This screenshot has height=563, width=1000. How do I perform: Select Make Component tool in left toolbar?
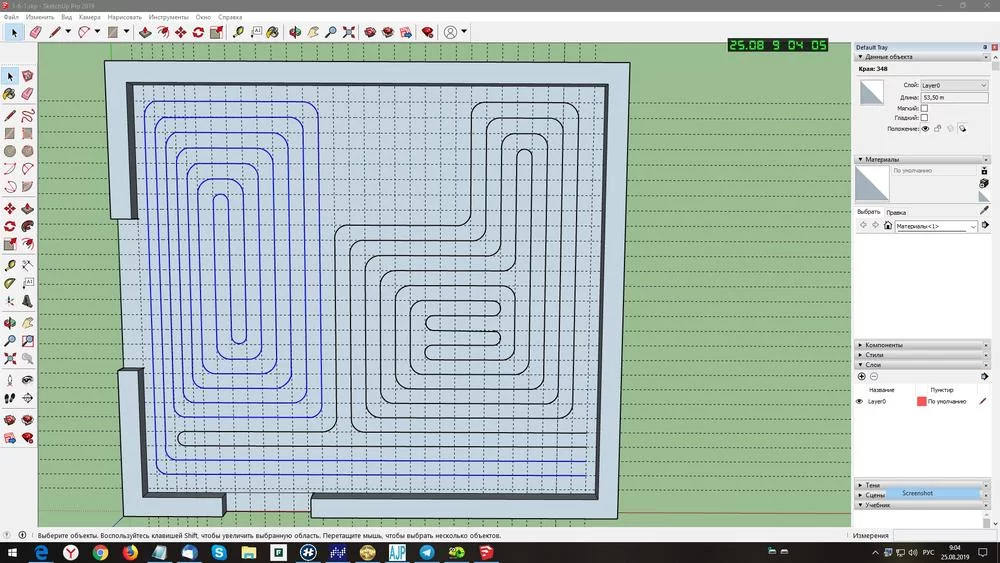point(27,76)
